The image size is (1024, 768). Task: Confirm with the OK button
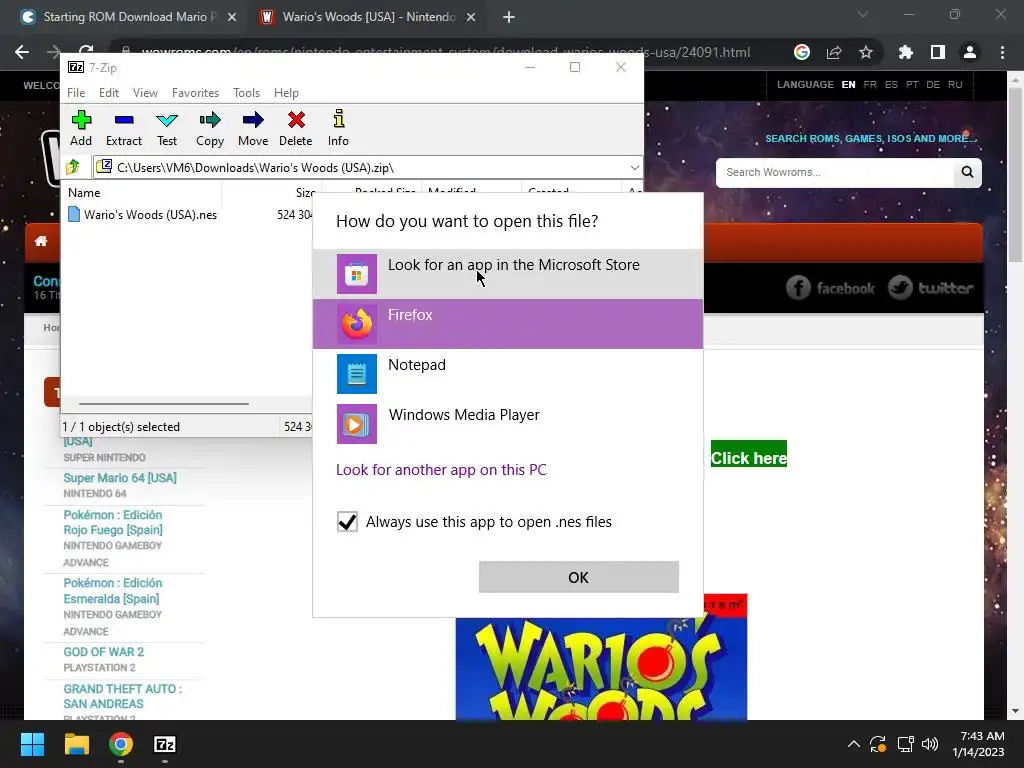(x=579, y=577)
